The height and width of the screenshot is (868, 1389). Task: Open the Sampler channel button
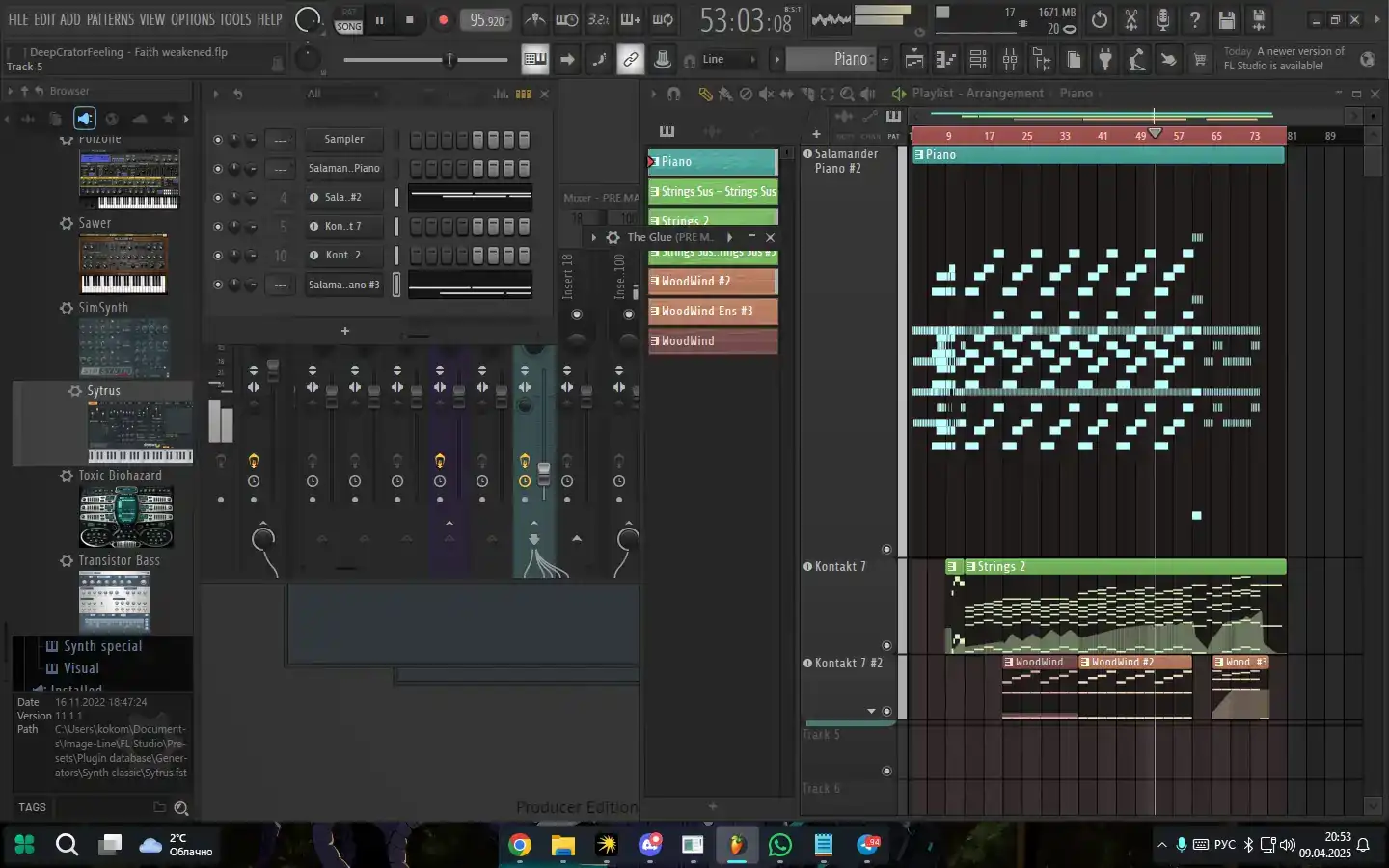[344, 140]
